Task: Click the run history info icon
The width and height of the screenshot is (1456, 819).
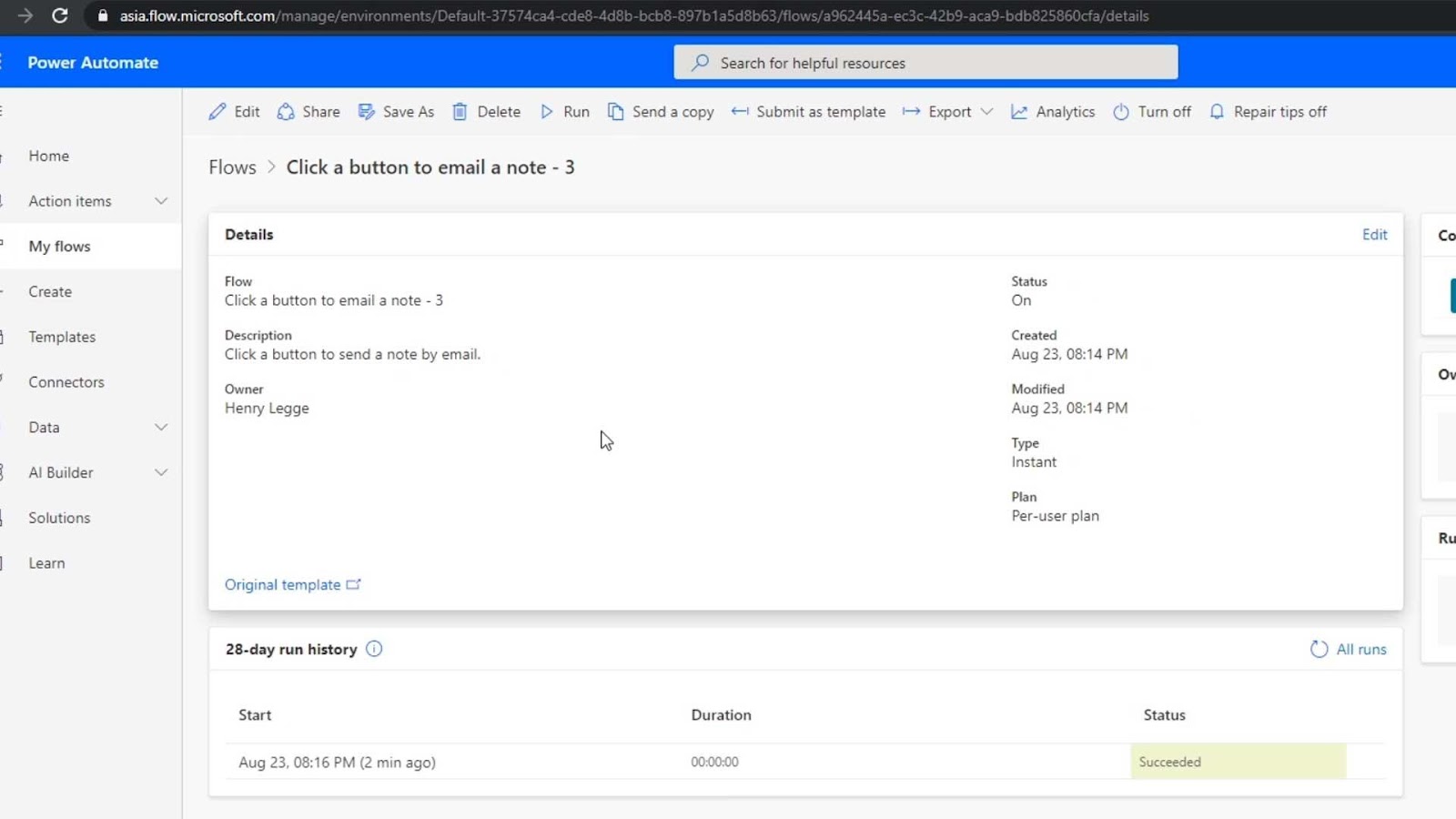Action: coord(374,649)
